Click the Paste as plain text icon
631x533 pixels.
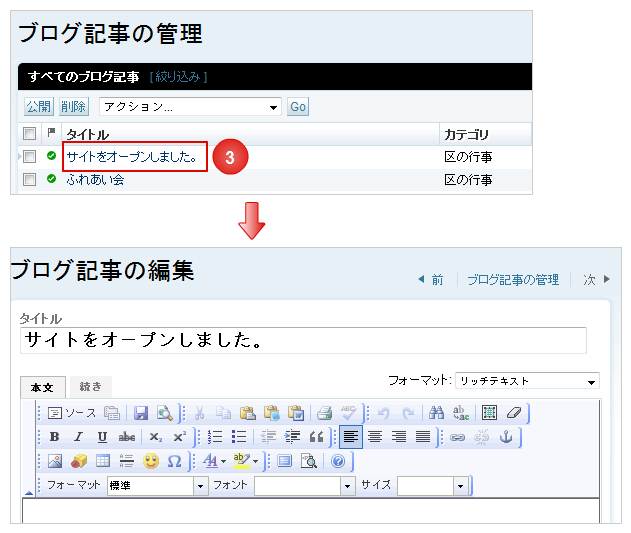[x=272, y=413]
